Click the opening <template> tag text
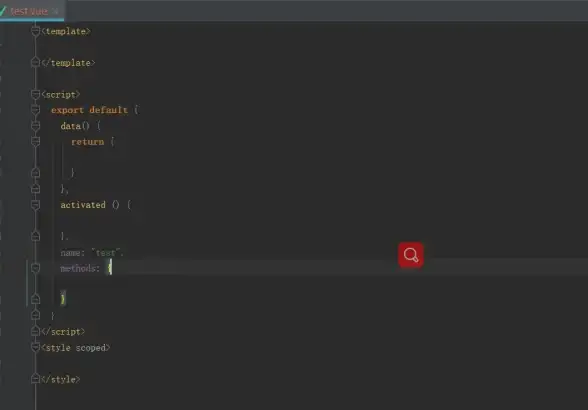 (x=66, y=32)
